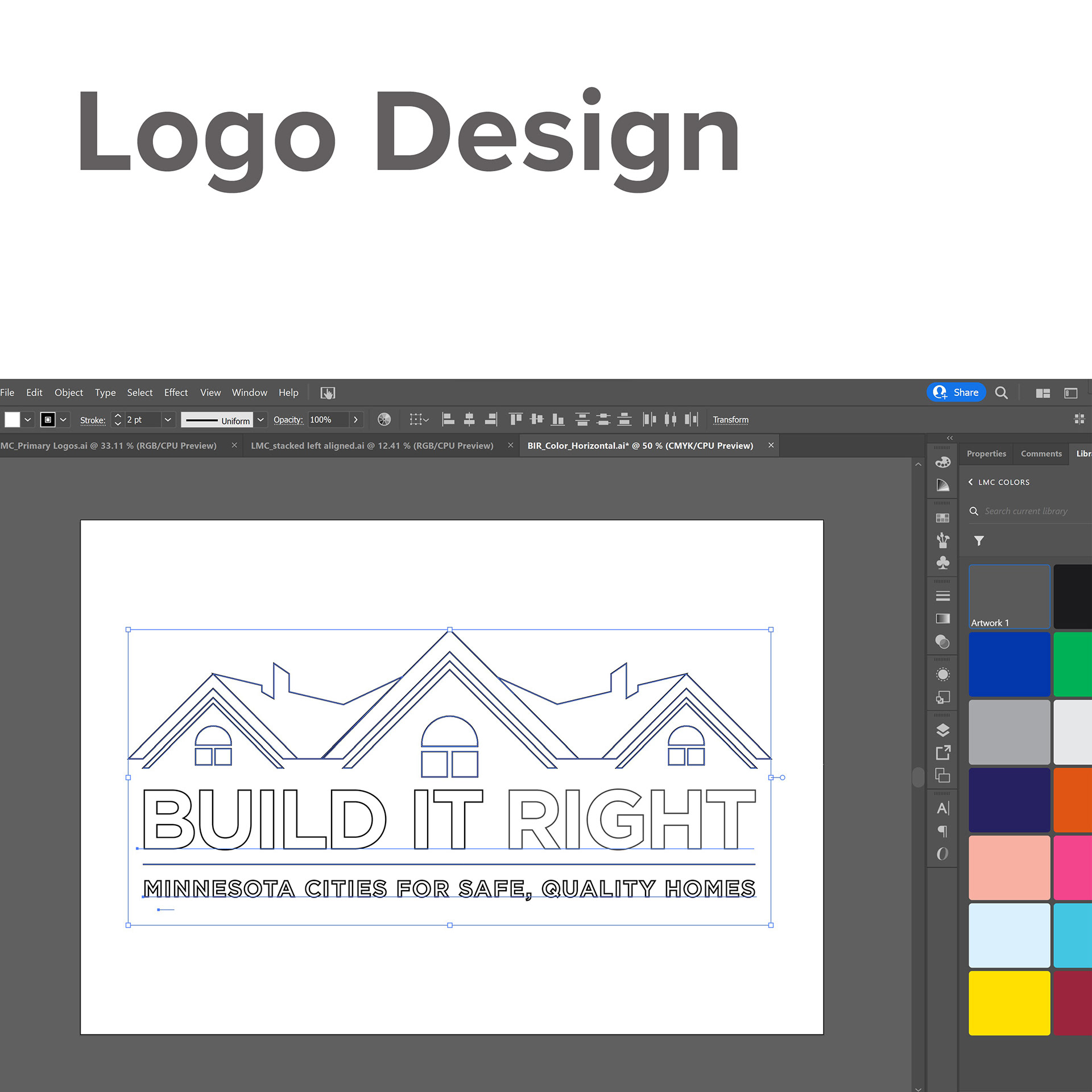Click Vertical Distribute Center icon
This screenshot has height=1092, width=1092.
point(603,420)
